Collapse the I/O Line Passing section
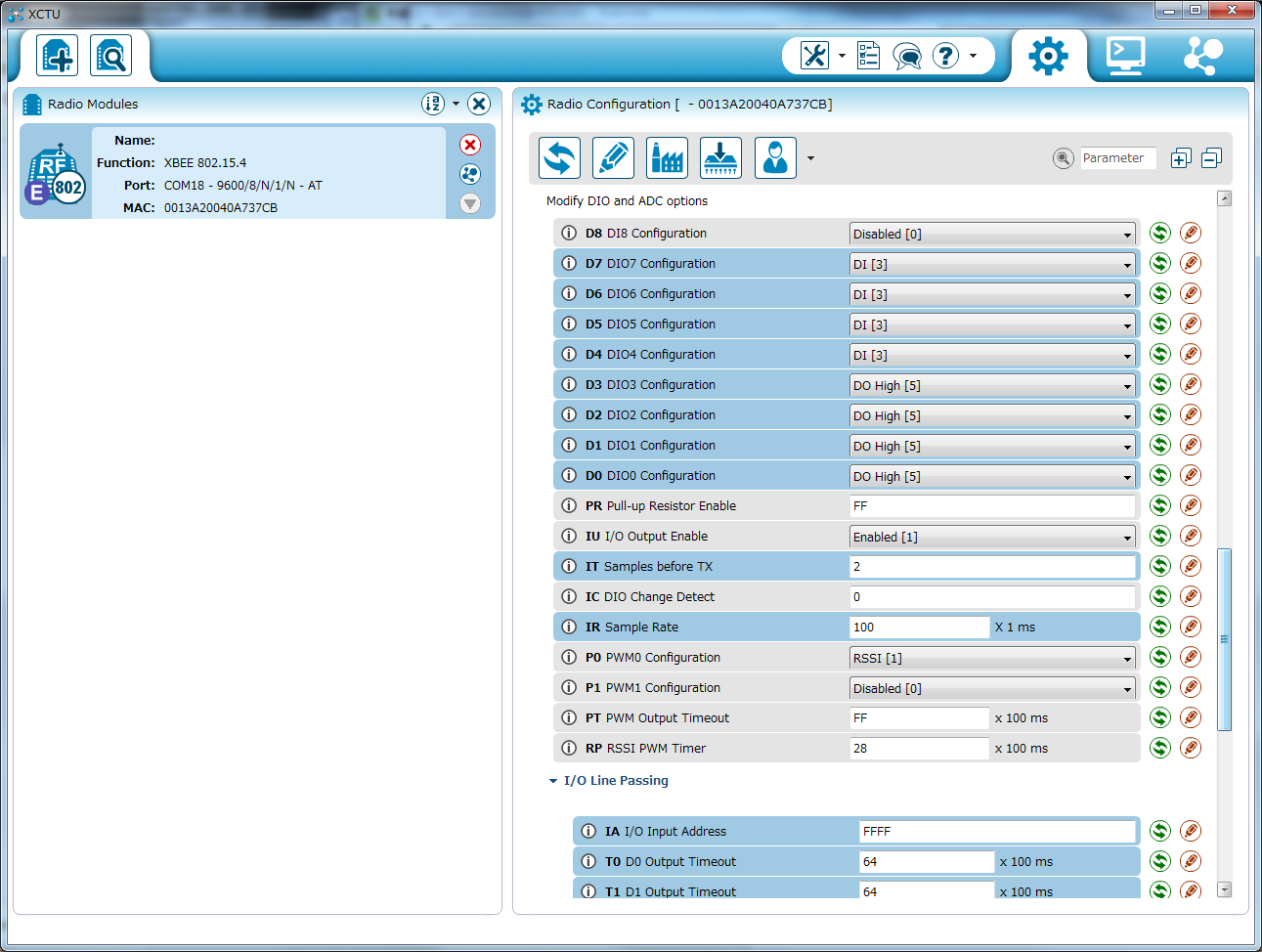 [553, 781]
